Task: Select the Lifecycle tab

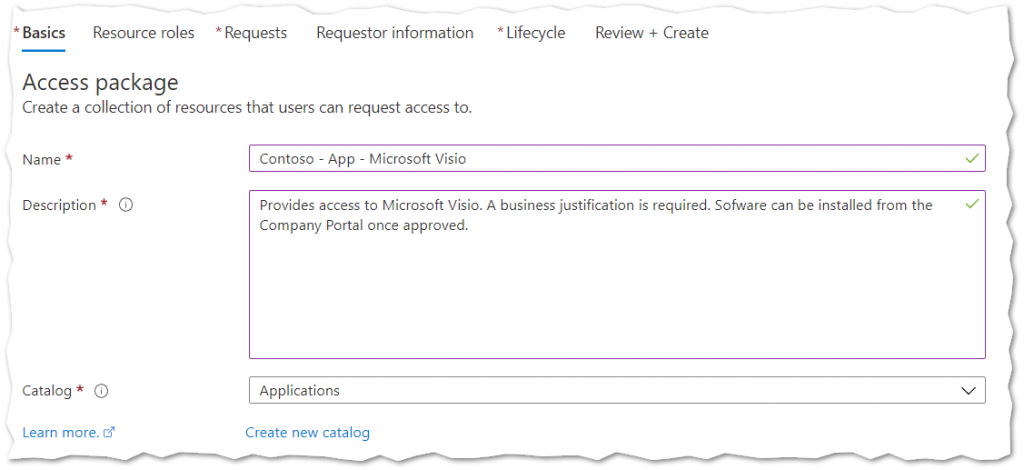Action: click(x=531, y=33)
